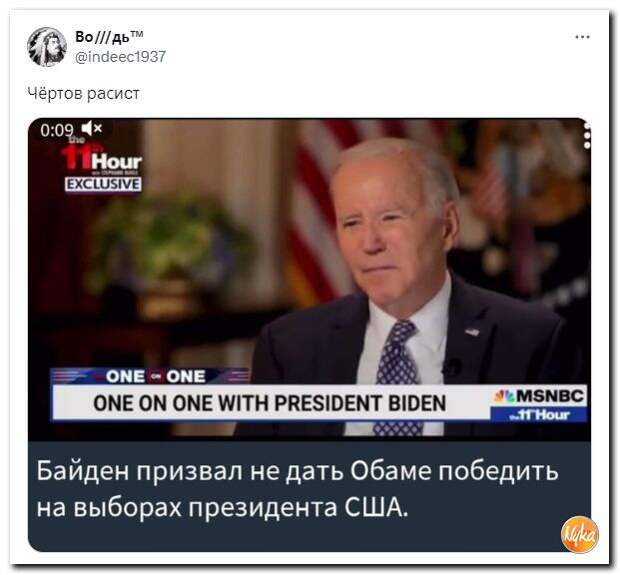
Task: Select the tweet text "Чёртов расист"
Action: (x=83, y=94)
